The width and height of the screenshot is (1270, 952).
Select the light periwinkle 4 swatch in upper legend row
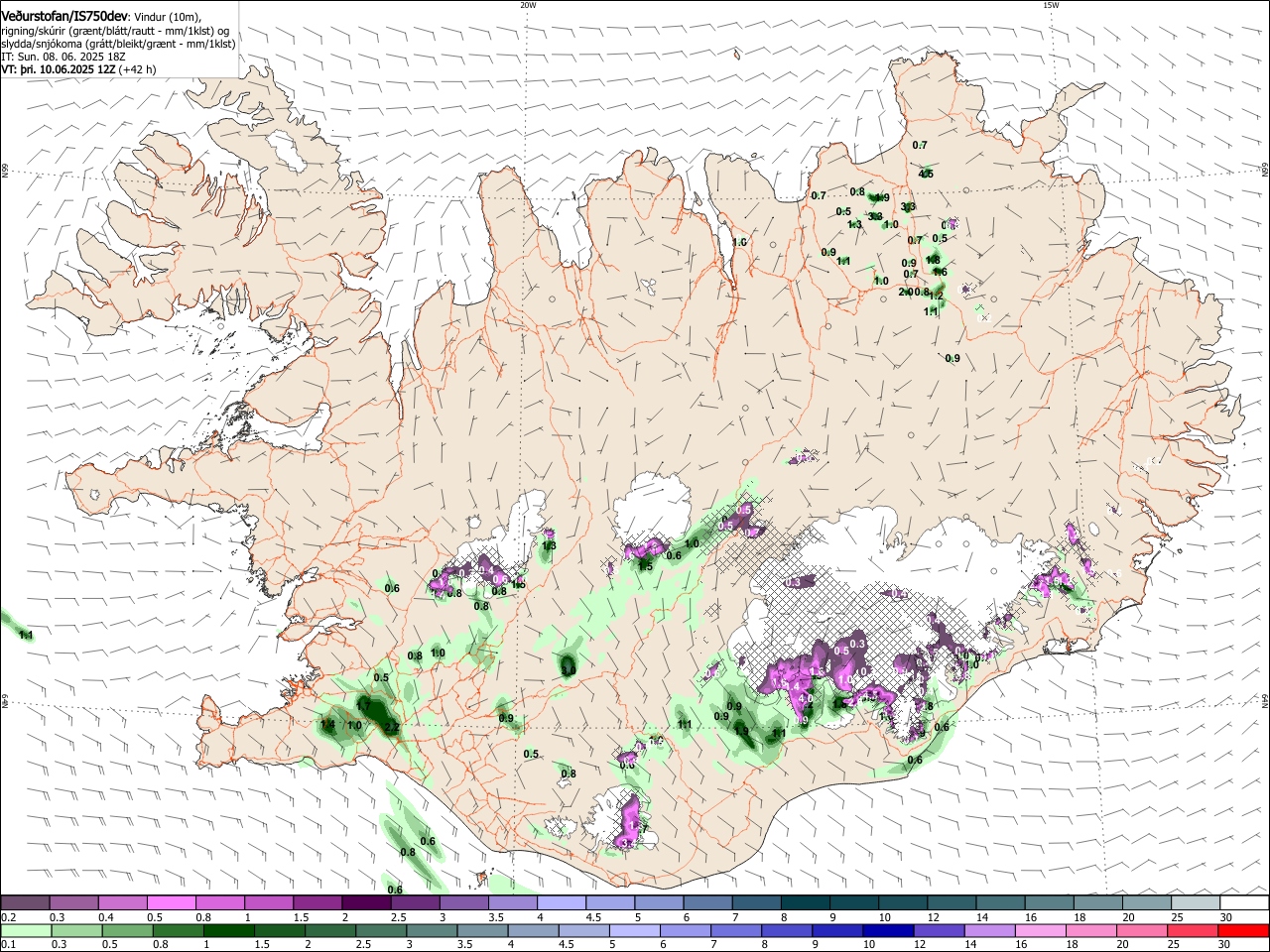pyautogui.click(x=561, y=902)
